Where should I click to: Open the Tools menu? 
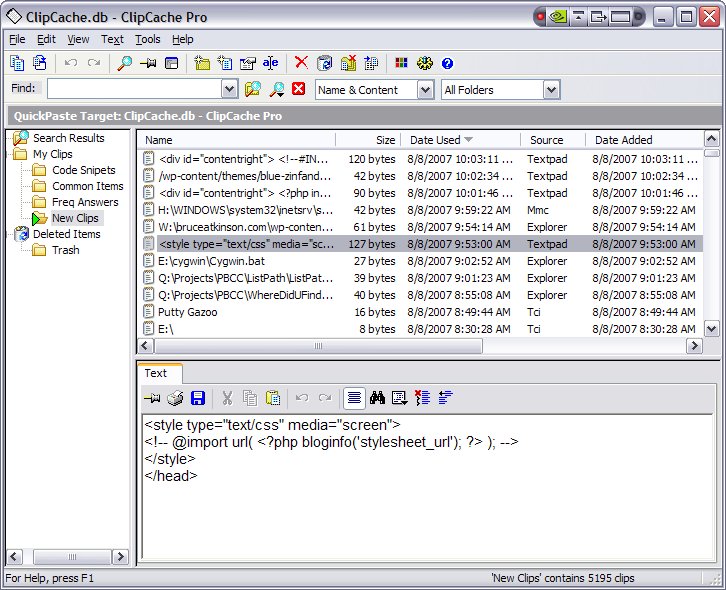(148, 39)
